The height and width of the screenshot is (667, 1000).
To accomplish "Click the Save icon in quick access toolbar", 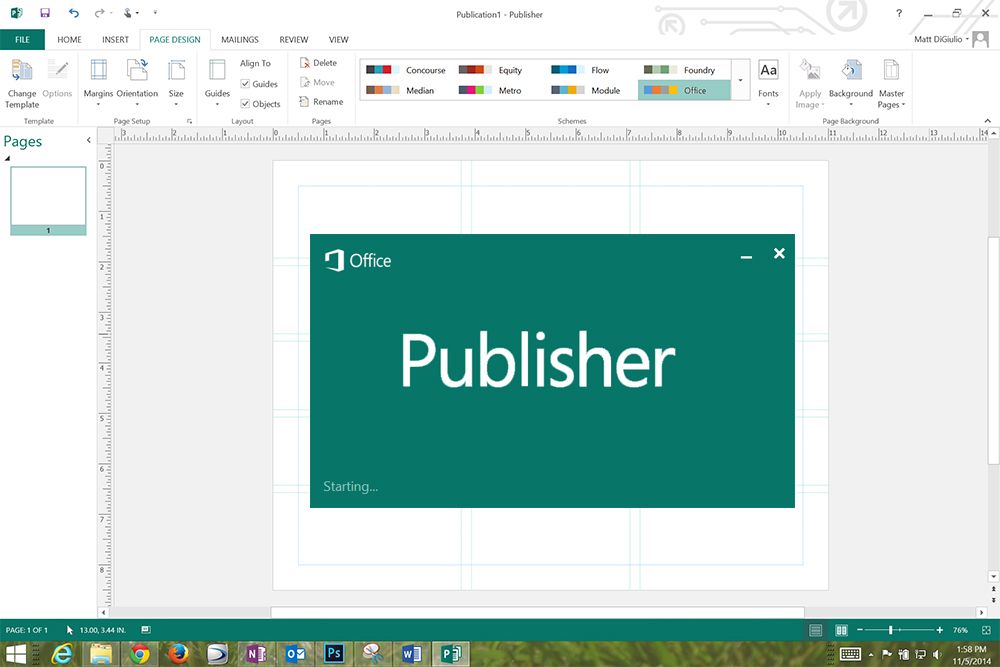I will 45,14.
